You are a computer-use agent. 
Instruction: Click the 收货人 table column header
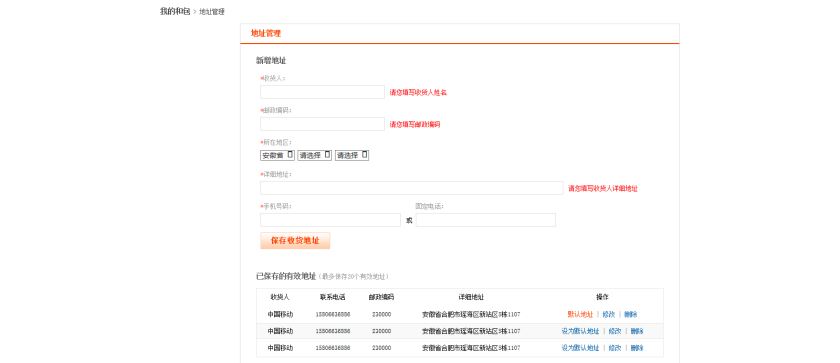pos(280,297)
